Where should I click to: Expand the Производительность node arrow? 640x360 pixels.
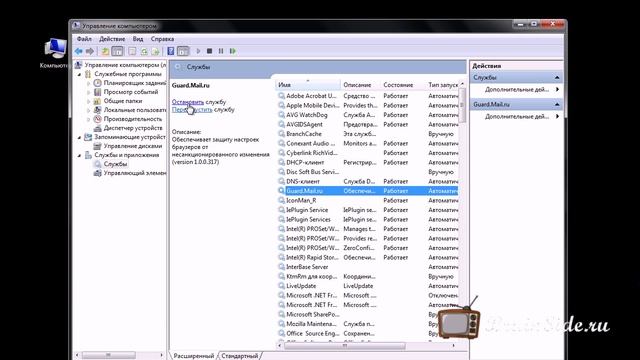point(89,119)
